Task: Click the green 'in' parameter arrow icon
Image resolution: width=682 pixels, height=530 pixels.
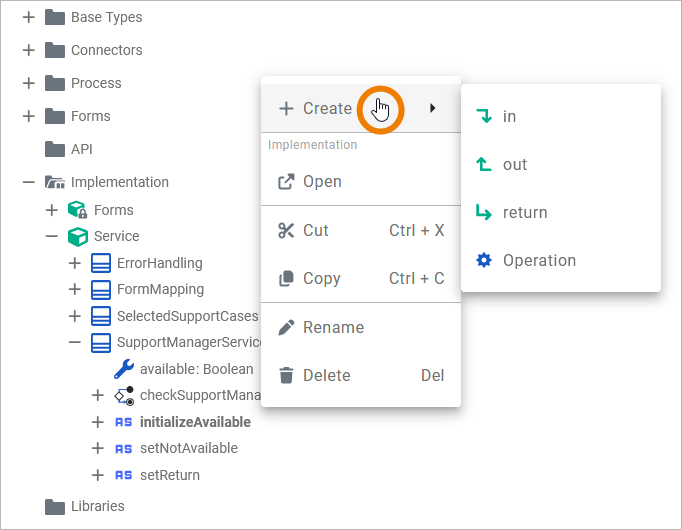Action: [x=485, y=116]
